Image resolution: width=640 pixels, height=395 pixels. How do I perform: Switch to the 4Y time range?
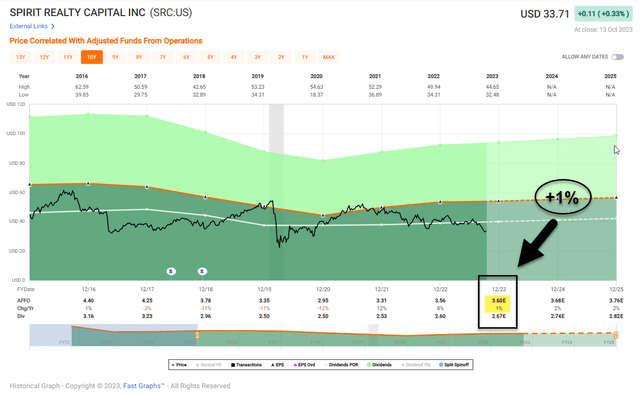point(233,57)
